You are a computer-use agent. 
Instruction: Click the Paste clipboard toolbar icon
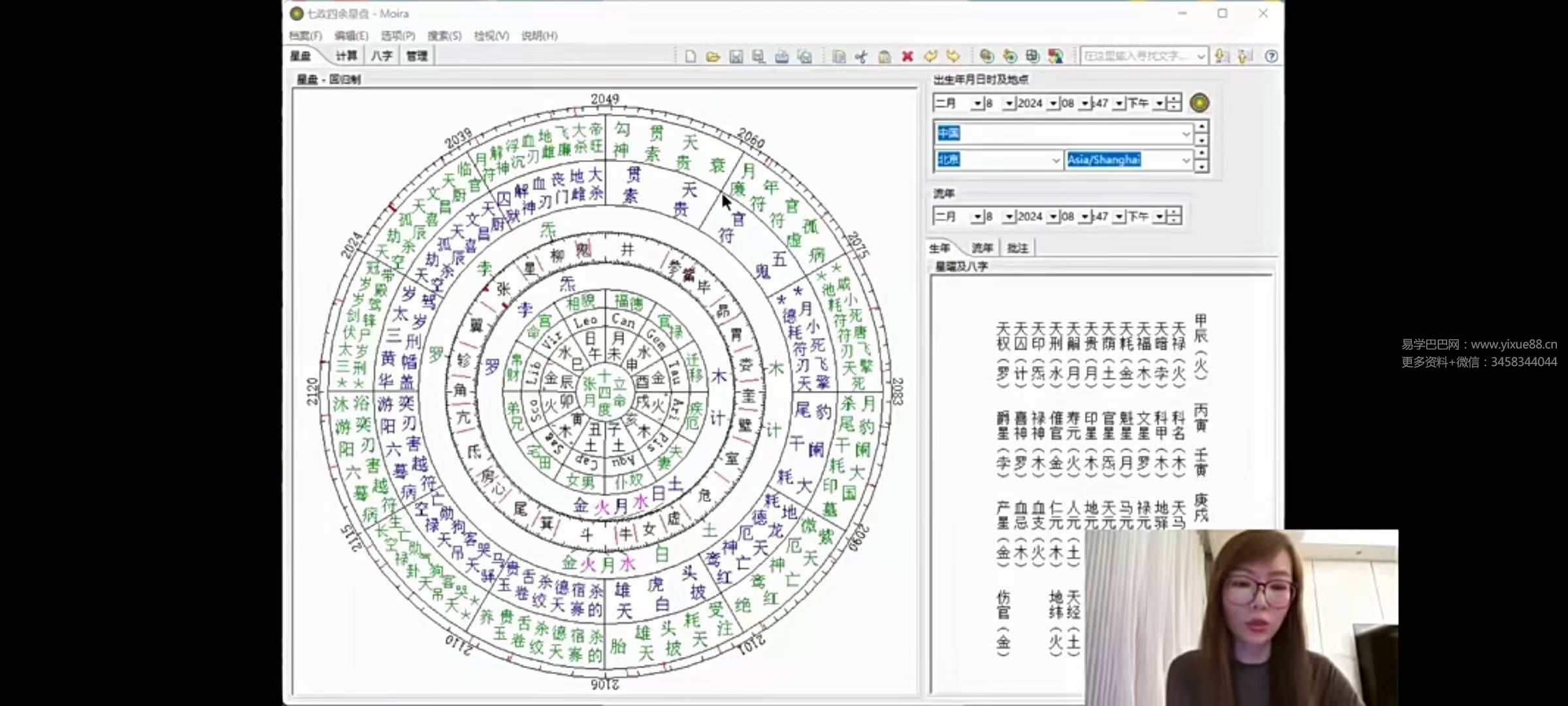[x=885, y=57]
